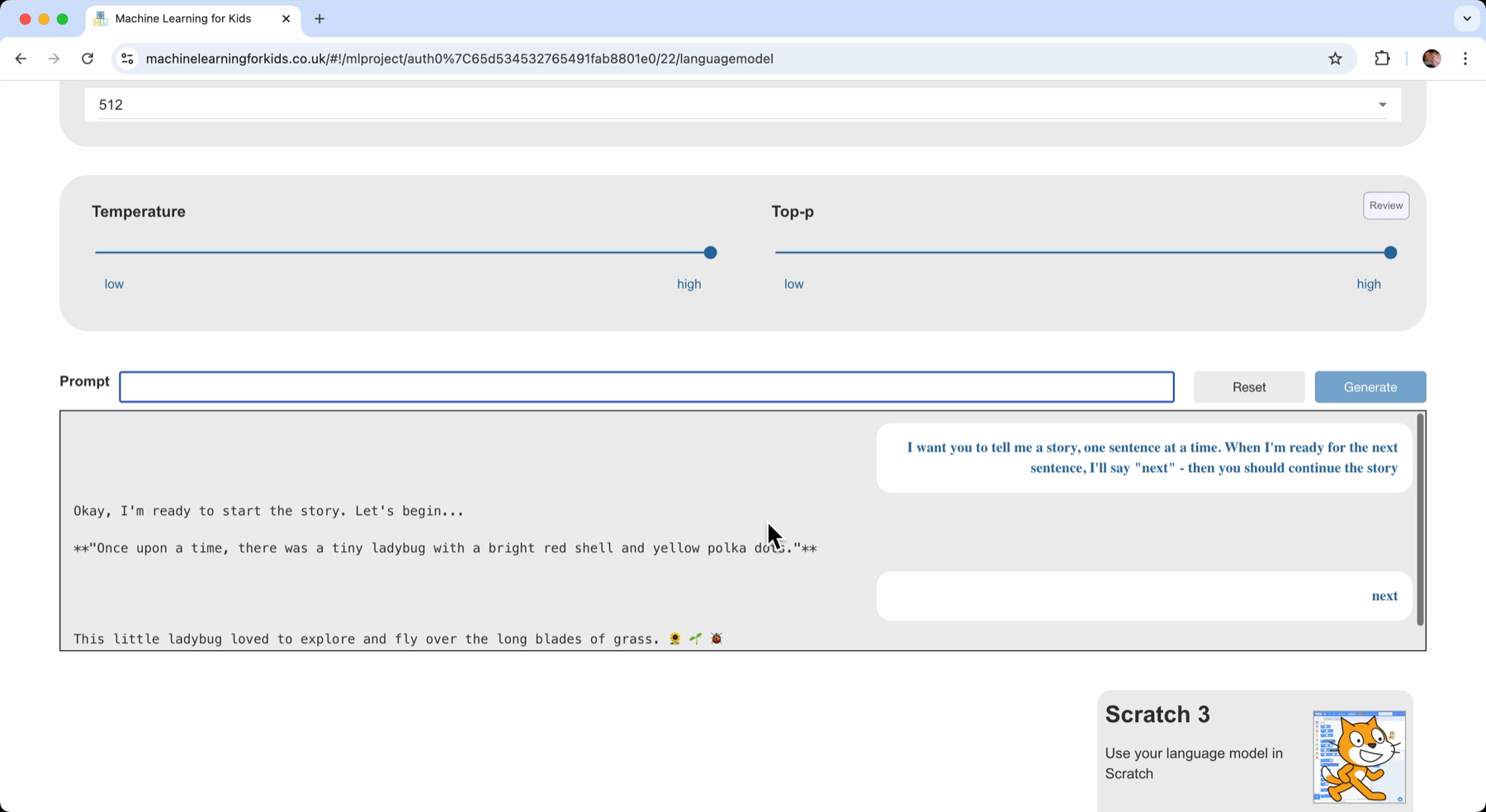Image resolution: width=1486 pixels, height=812 pixels.
Task: Focus the Prompt text input field
Action: (x=646, y=387)
